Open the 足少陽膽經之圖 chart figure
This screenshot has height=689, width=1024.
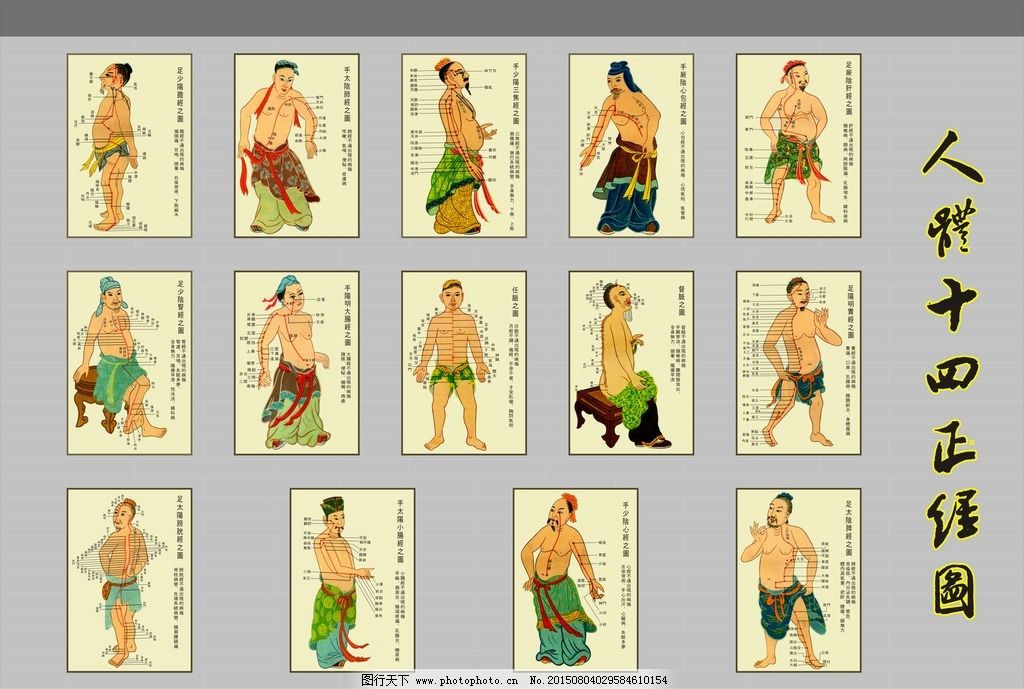[129, 146]
